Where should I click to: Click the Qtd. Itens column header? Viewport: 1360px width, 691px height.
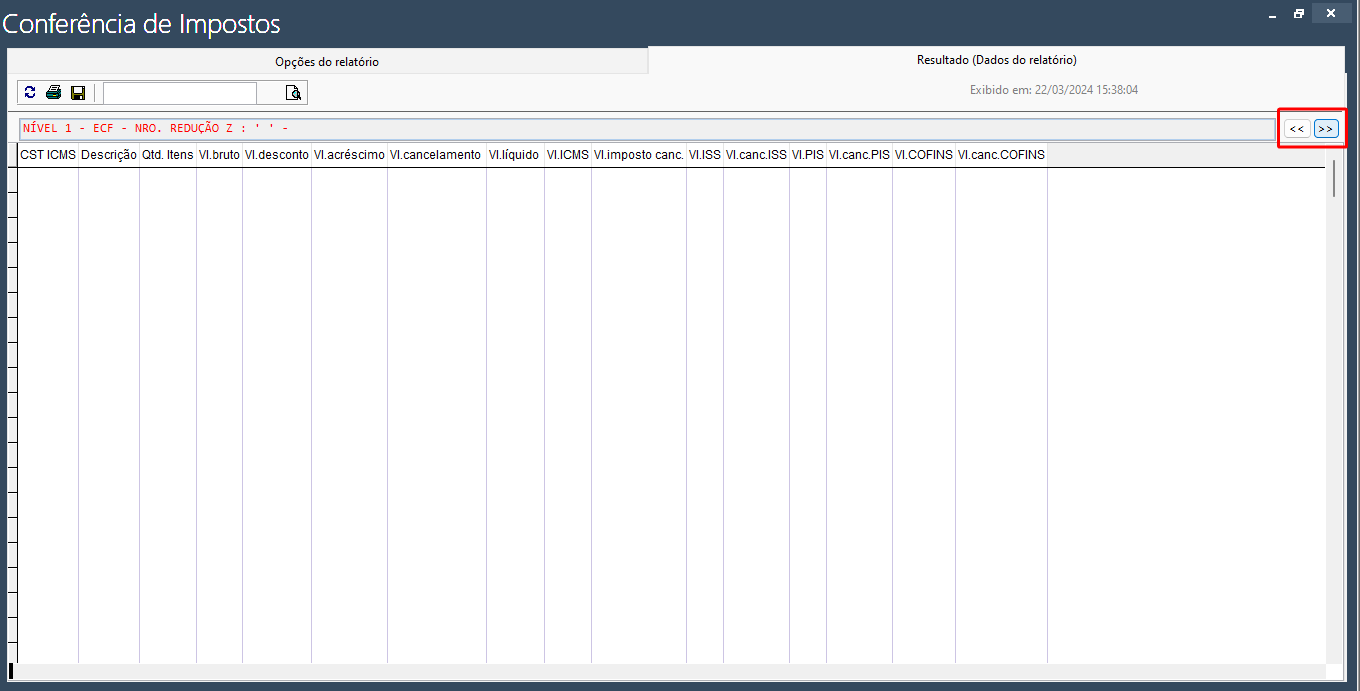tap(168, 155)
